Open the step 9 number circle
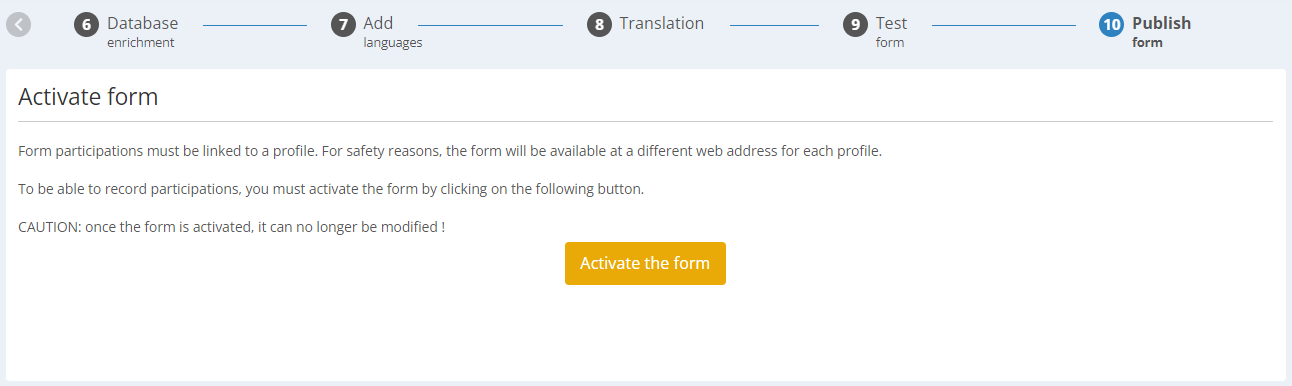Screen dimensions: 1292x386 (x=855, y=24)
